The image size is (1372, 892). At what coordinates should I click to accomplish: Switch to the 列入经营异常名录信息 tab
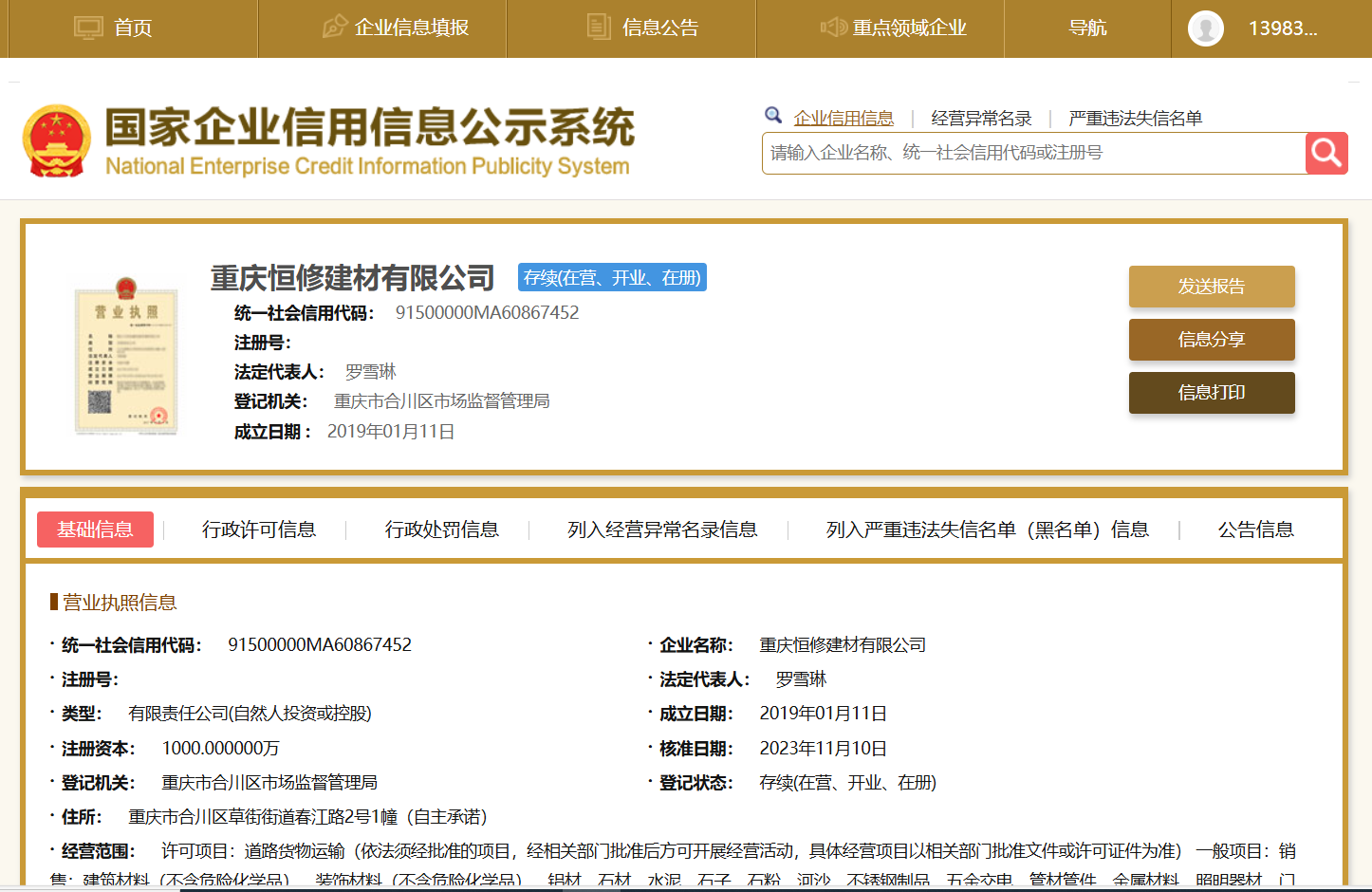click(662, 530)
